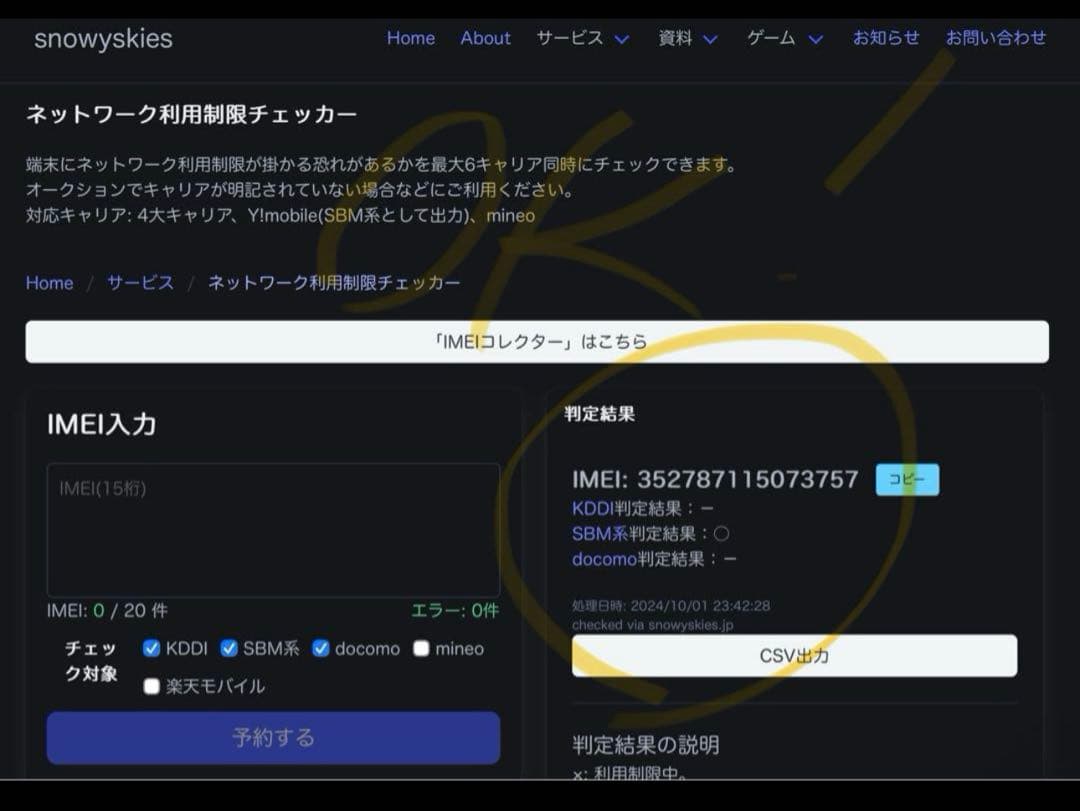Open the About page from navbar
The width and height of the screenshot is (1080, 811).
485,38
